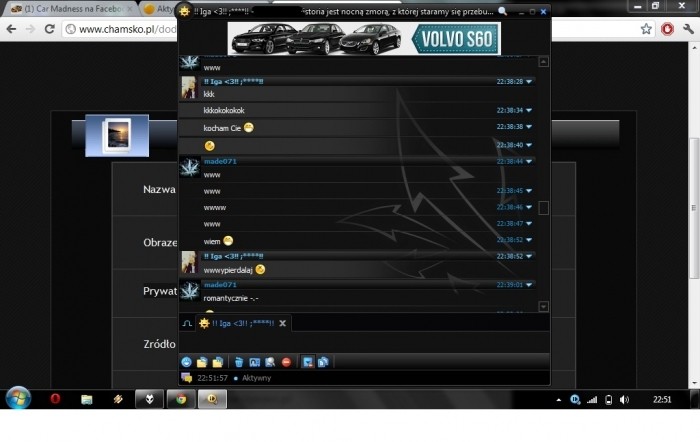Viewport: 700px width, 442px height.
Task: Click the red block contact icon
Action: [x=286, y=362]
